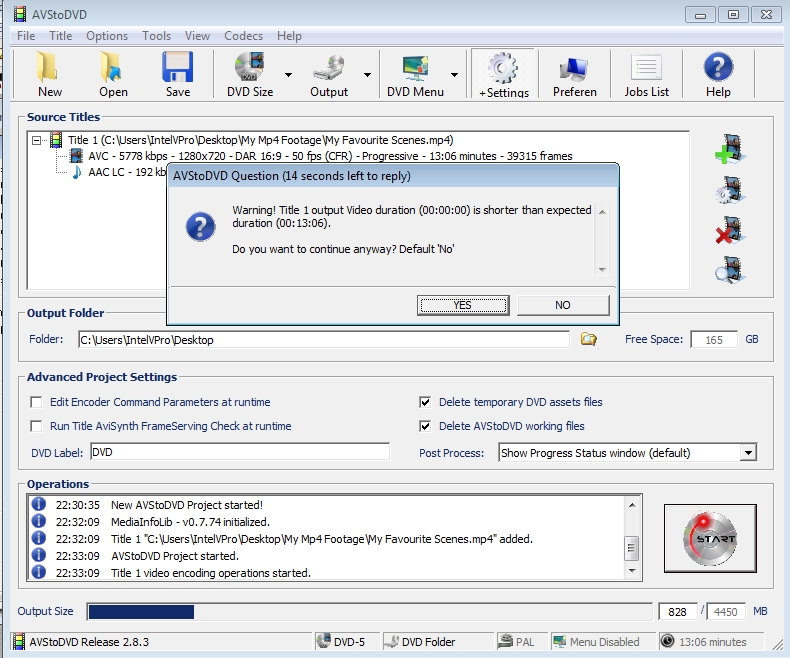Click the Operations log scroll up arrow
This screenshot has height=658, width=790.
tap(632, 504)
